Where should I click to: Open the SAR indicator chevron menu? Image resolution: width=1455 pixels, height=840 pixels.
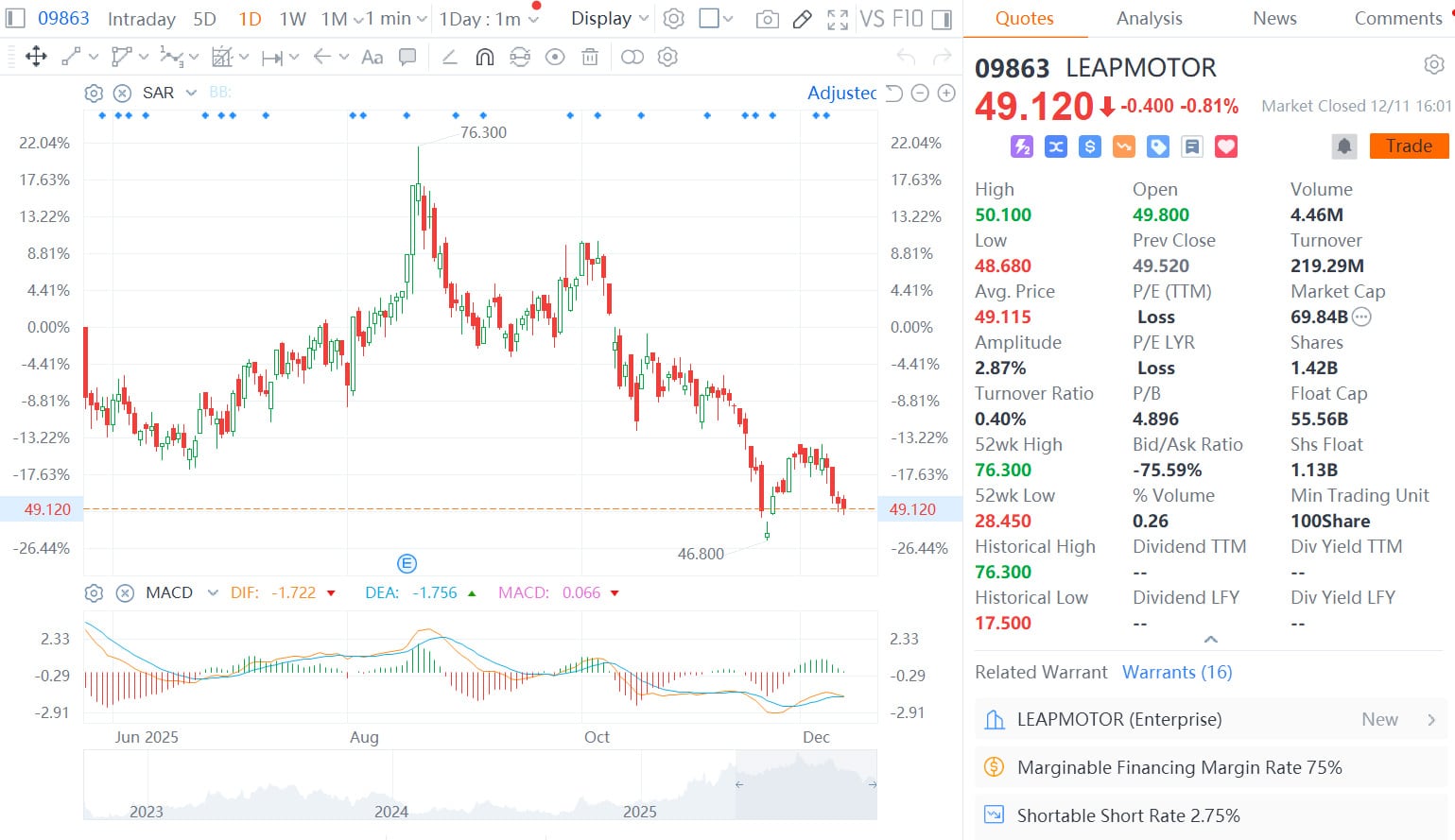(x=191, y=93)
